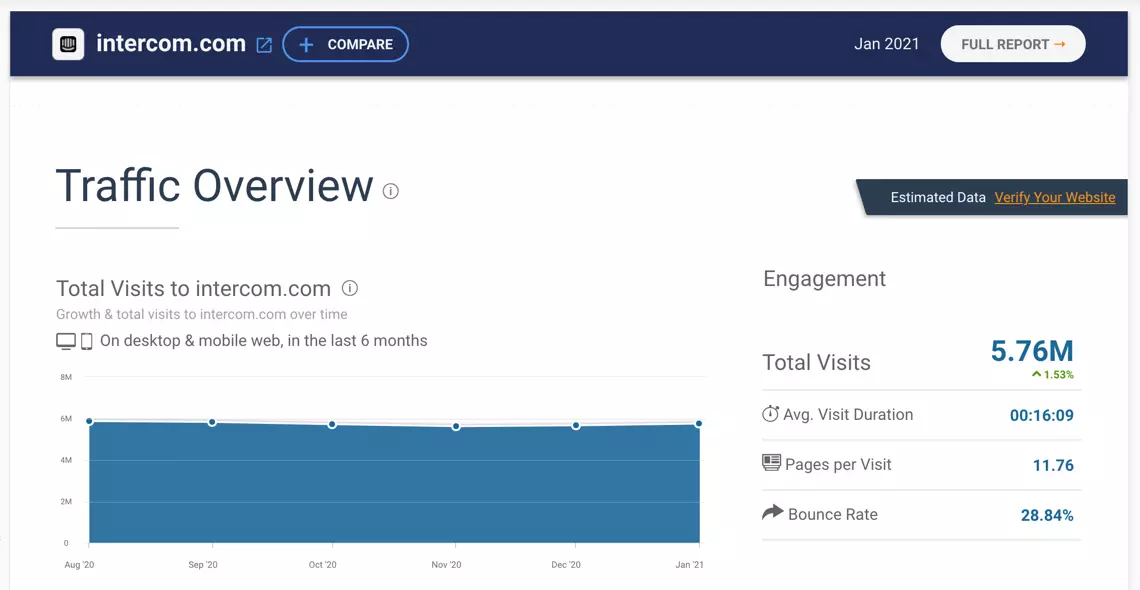Click the Total Visits to intercom.com subheading
Screen dimensions: 1140x590
point(193,288)
